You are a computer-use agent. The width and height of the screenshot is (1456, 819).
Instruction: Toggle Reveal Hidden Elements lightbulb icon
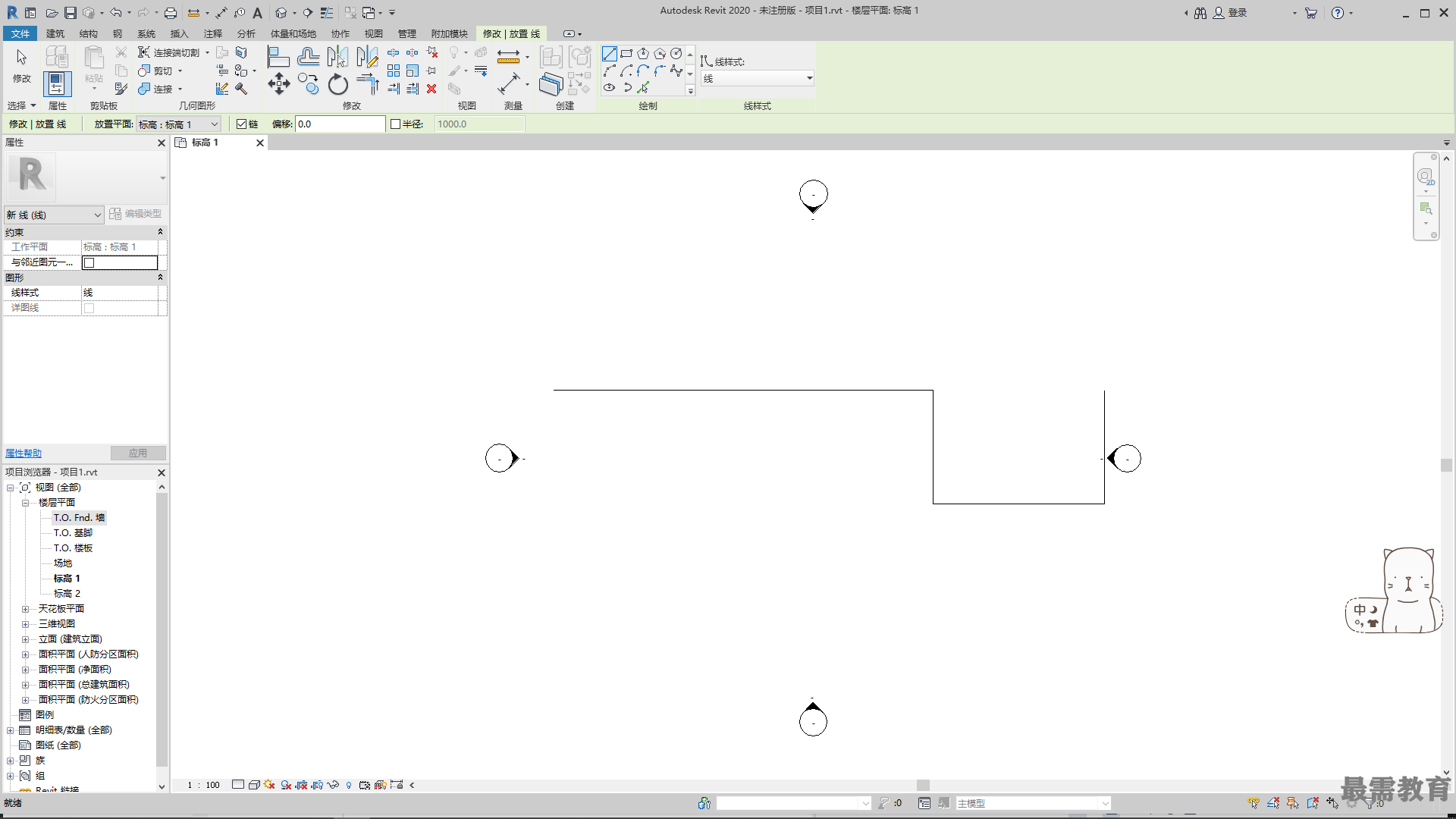(349, 785)
